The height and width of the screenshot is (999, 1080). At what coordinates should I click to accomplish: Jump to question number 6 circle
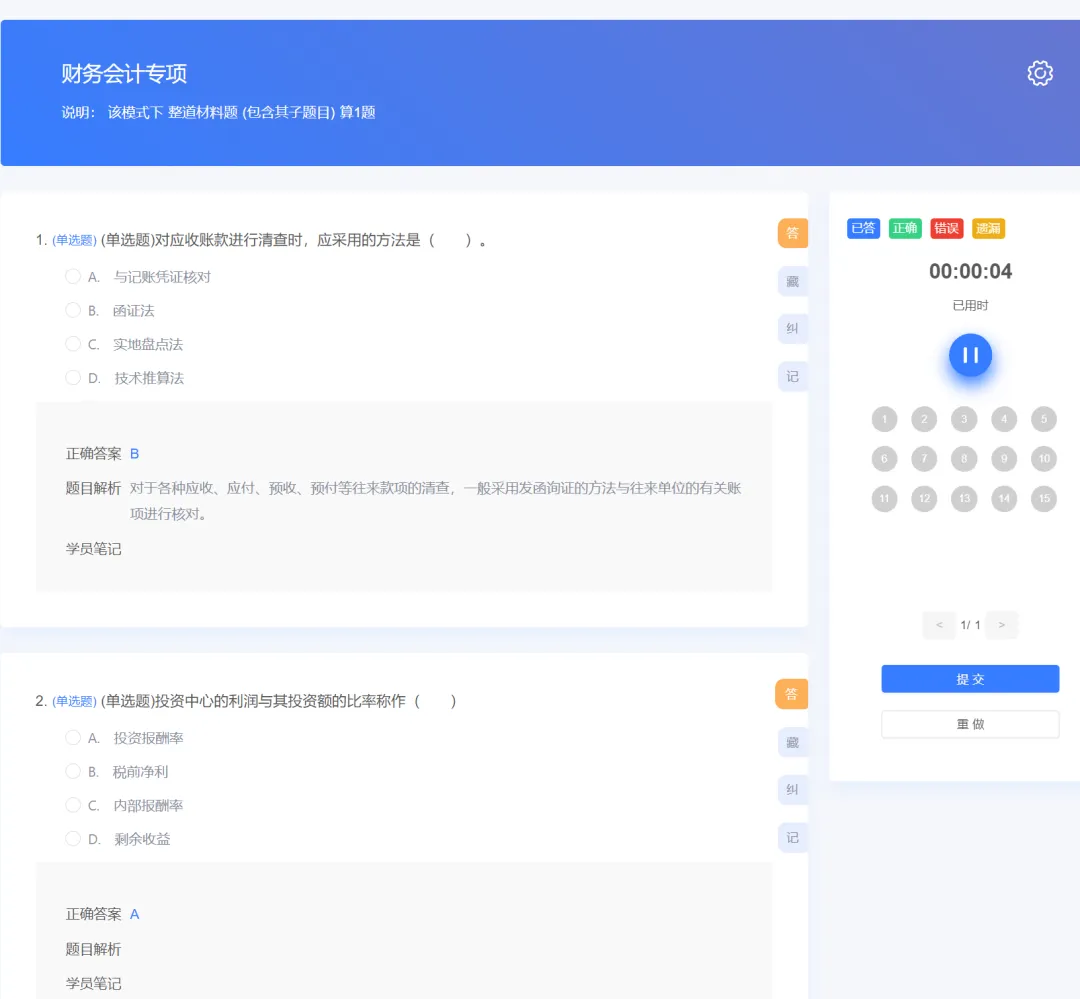click(884, 459)
